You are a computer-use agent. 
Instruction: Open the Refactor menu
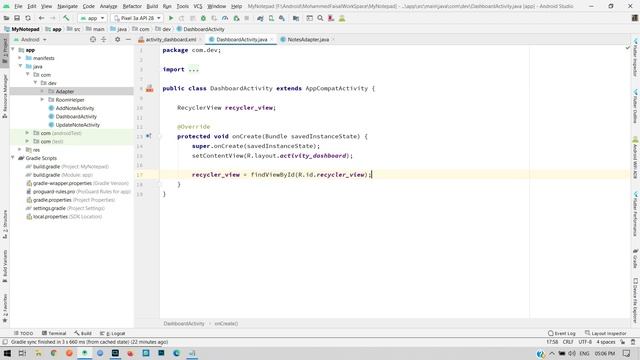point(132,6)
